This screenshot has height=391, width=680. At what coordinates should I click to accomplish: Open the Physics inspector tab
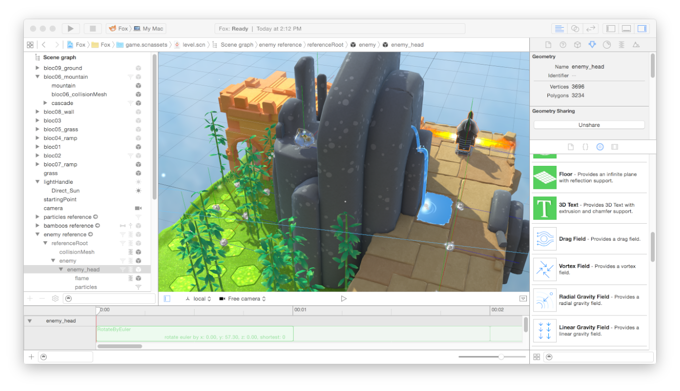[621, 45]
